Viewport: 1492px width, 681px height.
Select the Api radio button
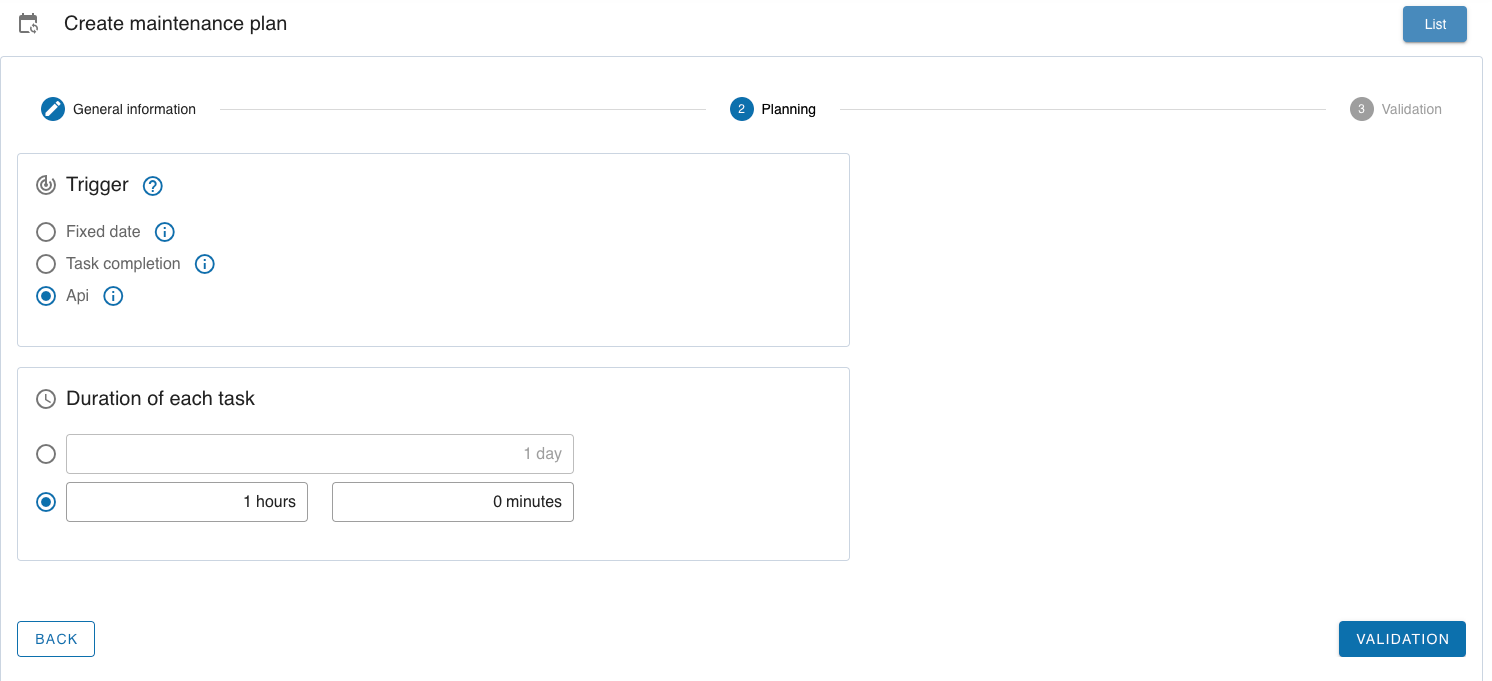point(46,296)
